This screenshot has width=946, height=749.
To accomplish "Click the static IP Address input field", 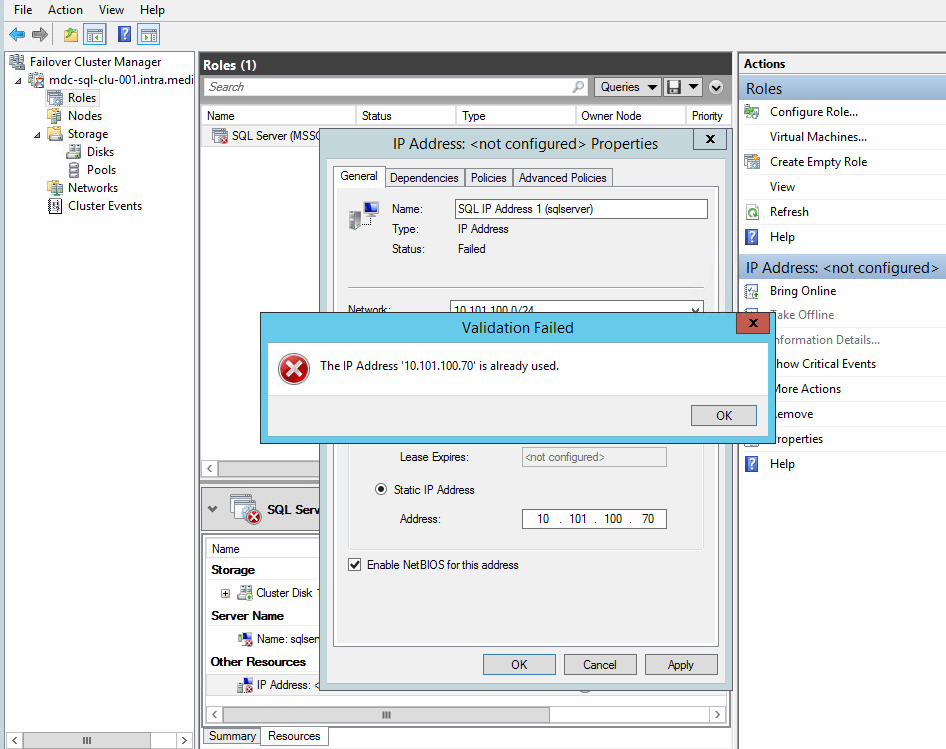I will [x=594, y=519].
